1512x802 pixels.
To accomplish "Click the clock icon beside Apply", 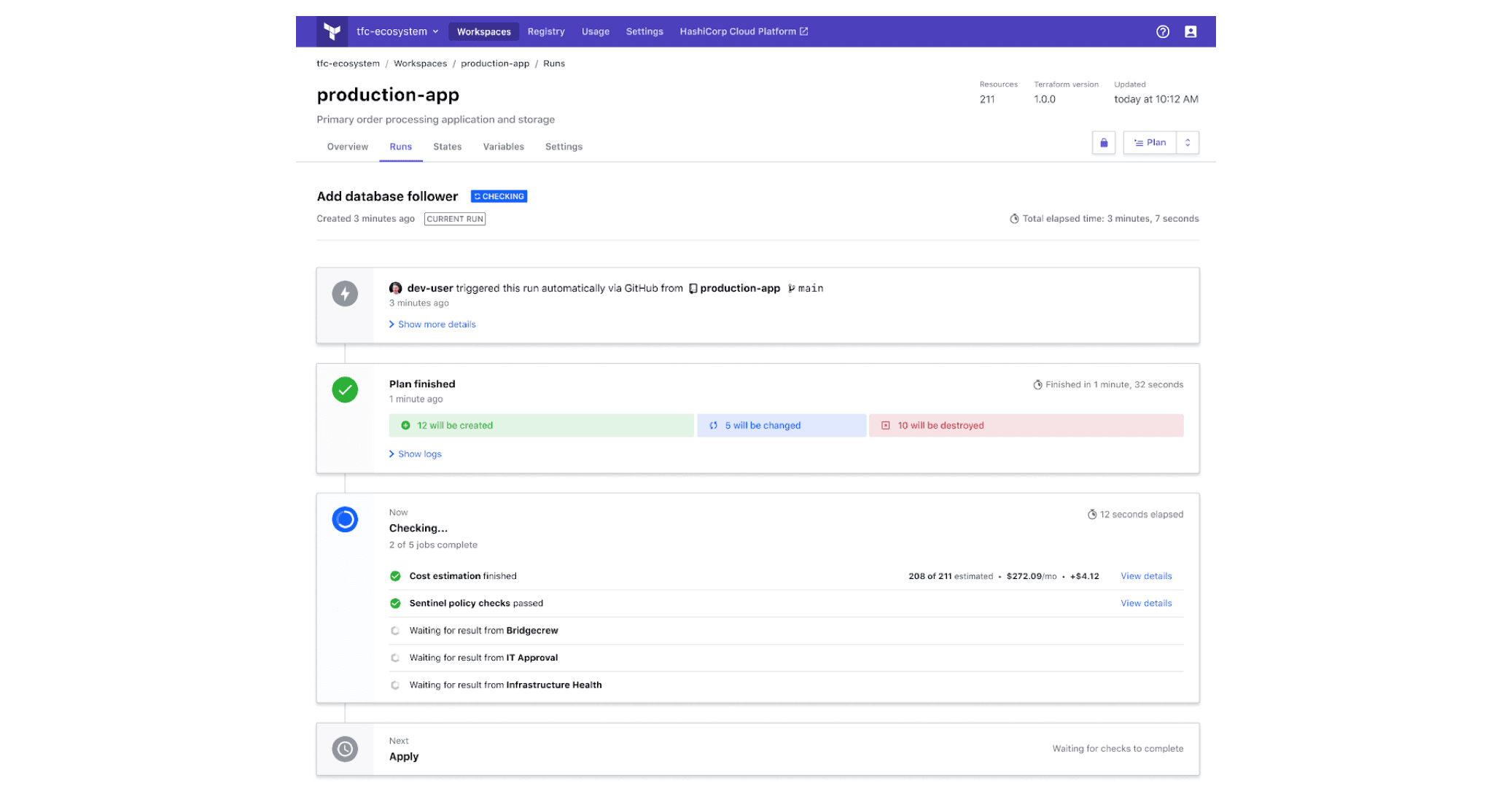I will [x=345, y=749].
